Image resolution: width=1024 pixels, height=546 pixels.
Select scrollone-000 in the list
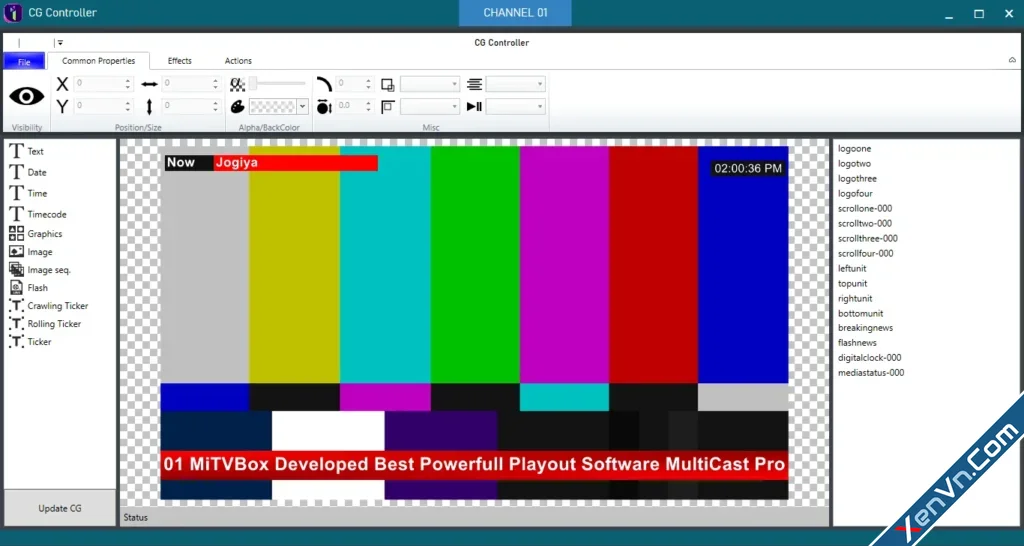(865, 209)
